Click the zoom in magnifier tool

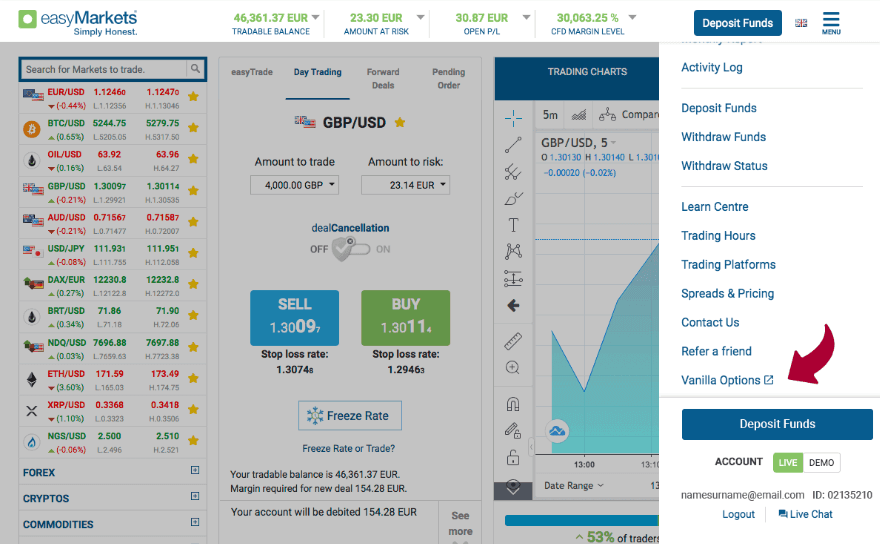[513, 368]
